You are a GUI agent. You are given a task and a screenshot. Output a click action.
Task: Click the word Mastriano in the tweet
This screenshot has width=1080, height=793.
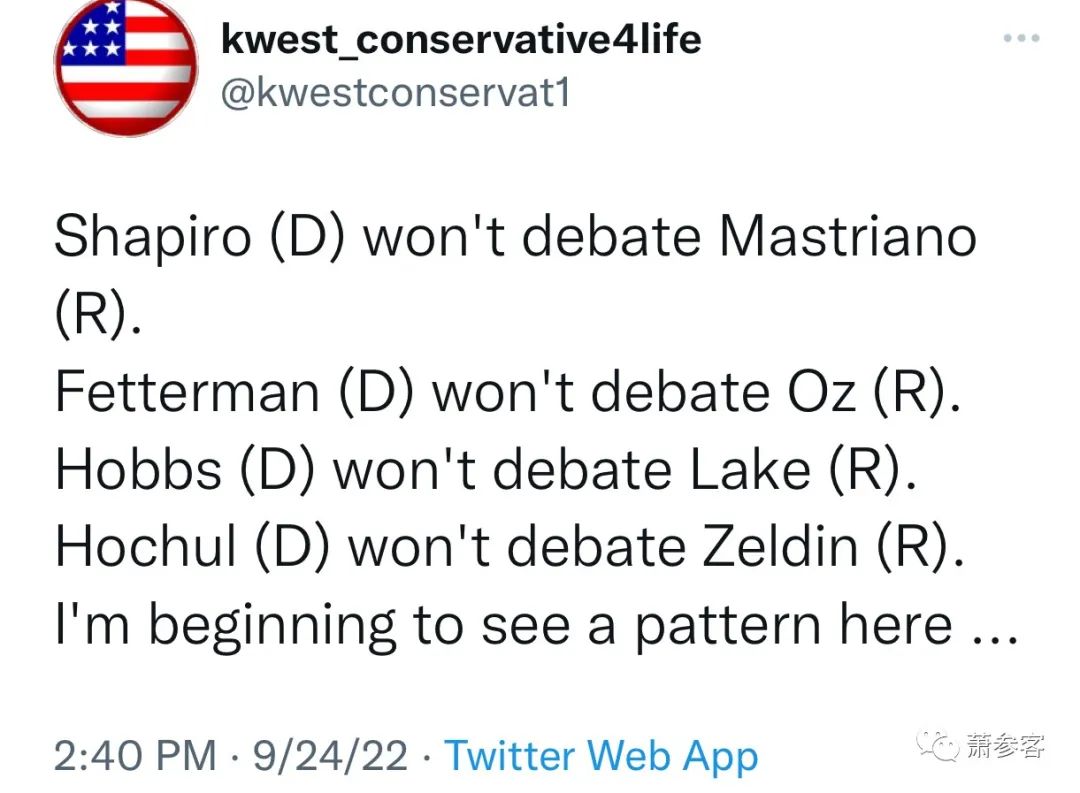pos(848,236)
